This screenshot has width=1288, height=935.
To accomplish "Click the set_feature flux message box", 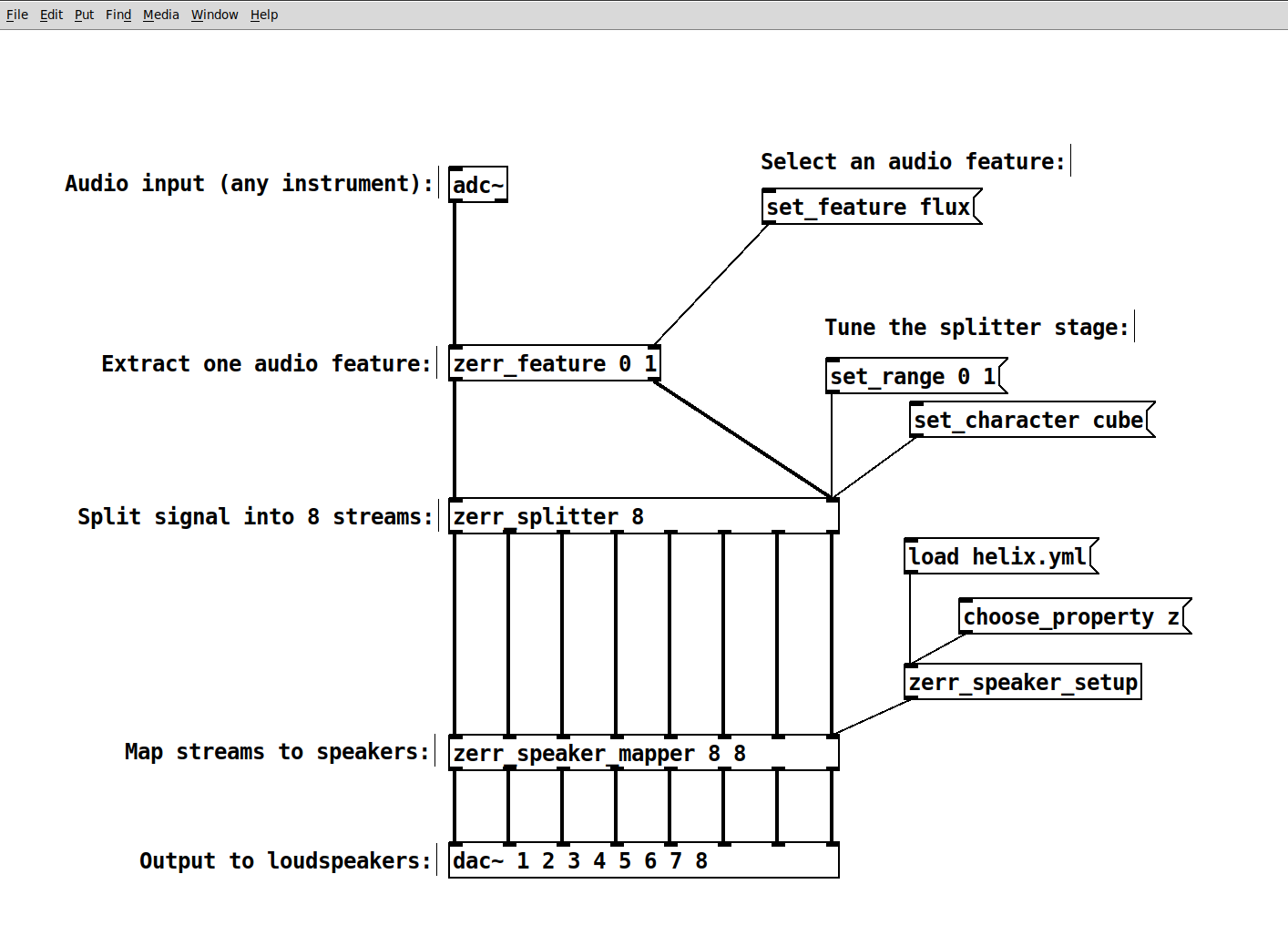I will coord(869,208).
